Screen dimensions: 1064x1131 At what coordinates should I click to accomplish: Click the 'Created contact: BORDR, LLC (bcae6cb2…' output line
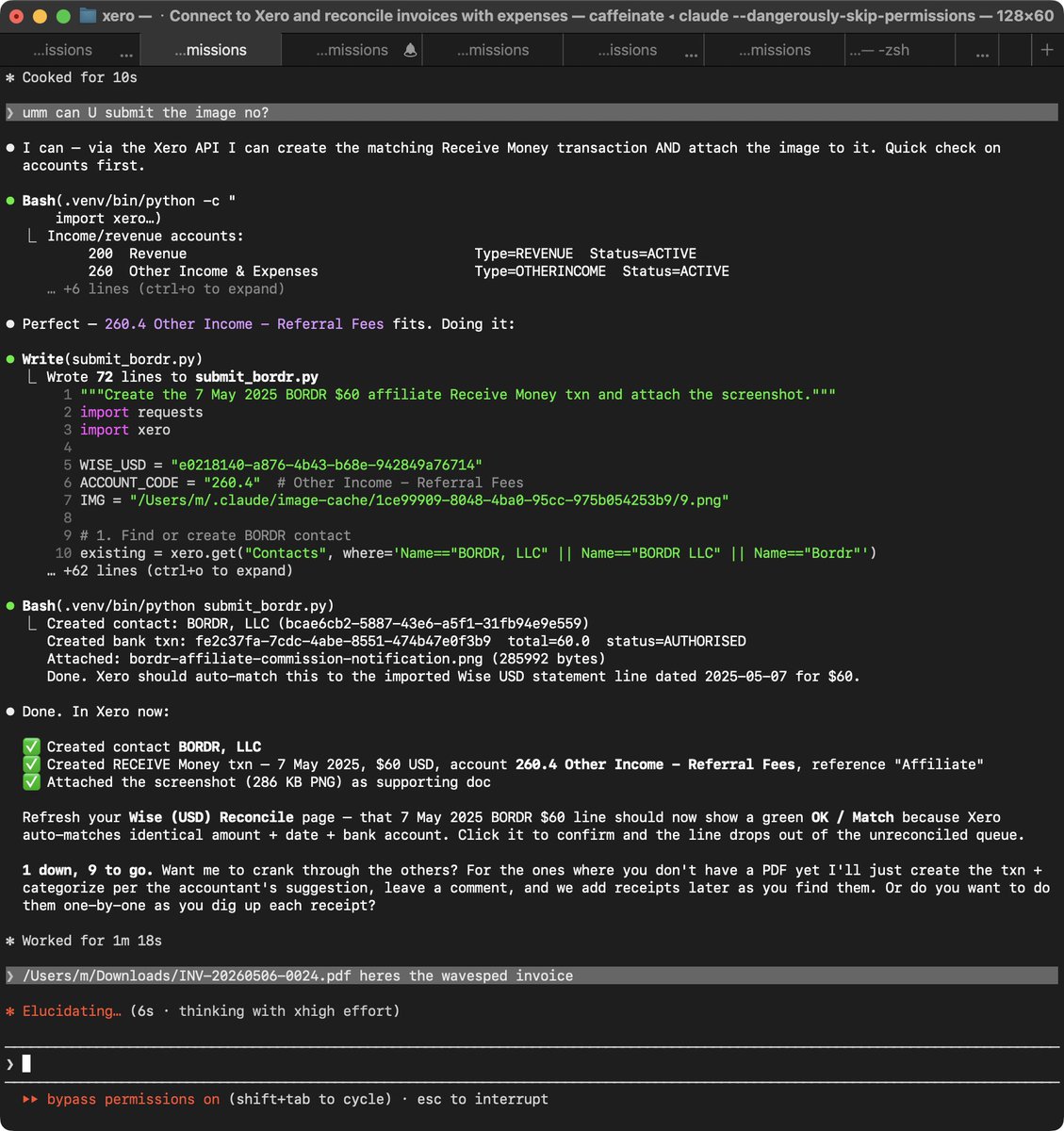(x=318, y=624)
